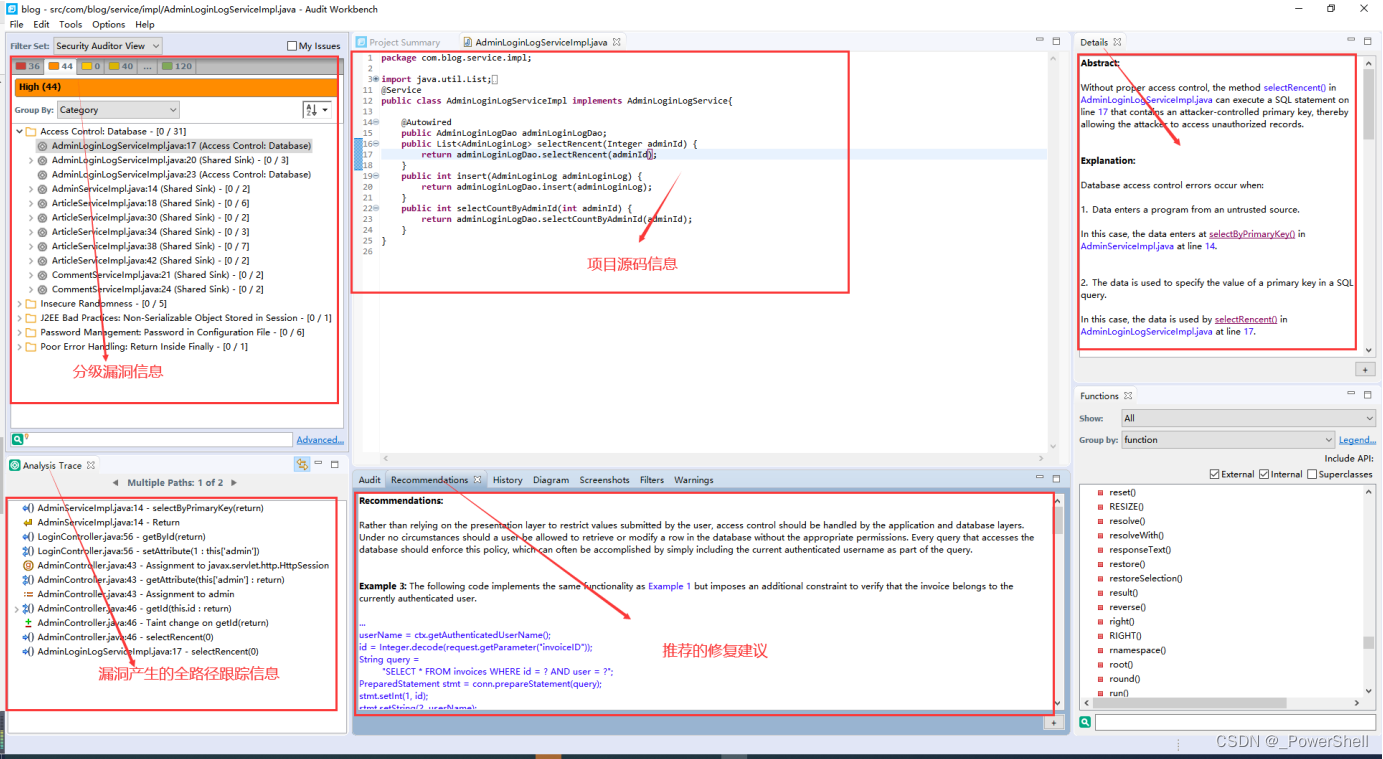Close the AdminLoginLogServiceImpl.java editor tab
This screenshot has width=1383, height=759.
click(617, 42)
